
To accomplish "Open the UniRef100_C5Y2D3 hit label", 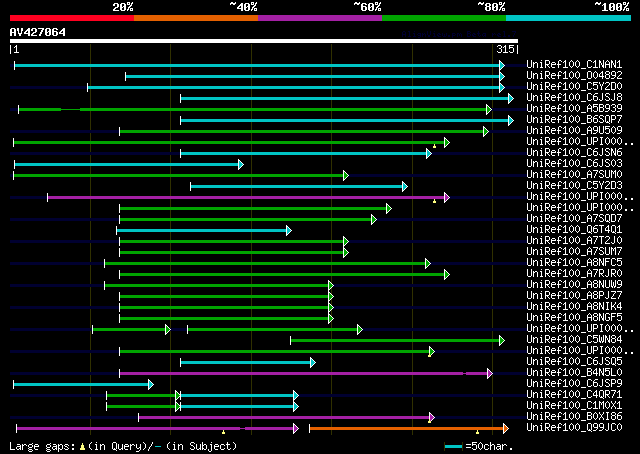I will point(574,186).
